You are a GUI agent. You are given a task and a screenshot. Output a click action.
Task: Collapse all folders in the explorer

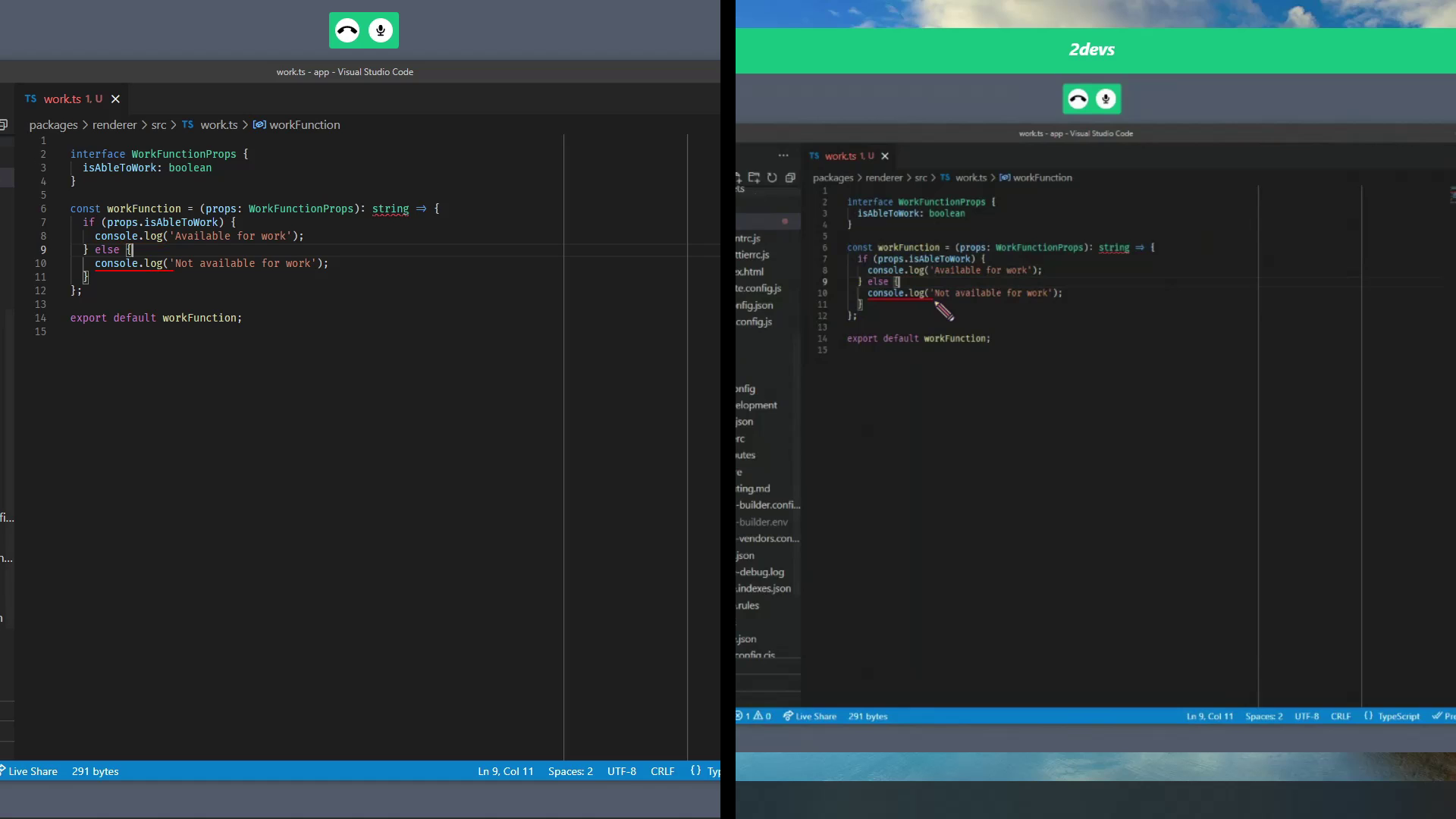[x=790, y=177]
